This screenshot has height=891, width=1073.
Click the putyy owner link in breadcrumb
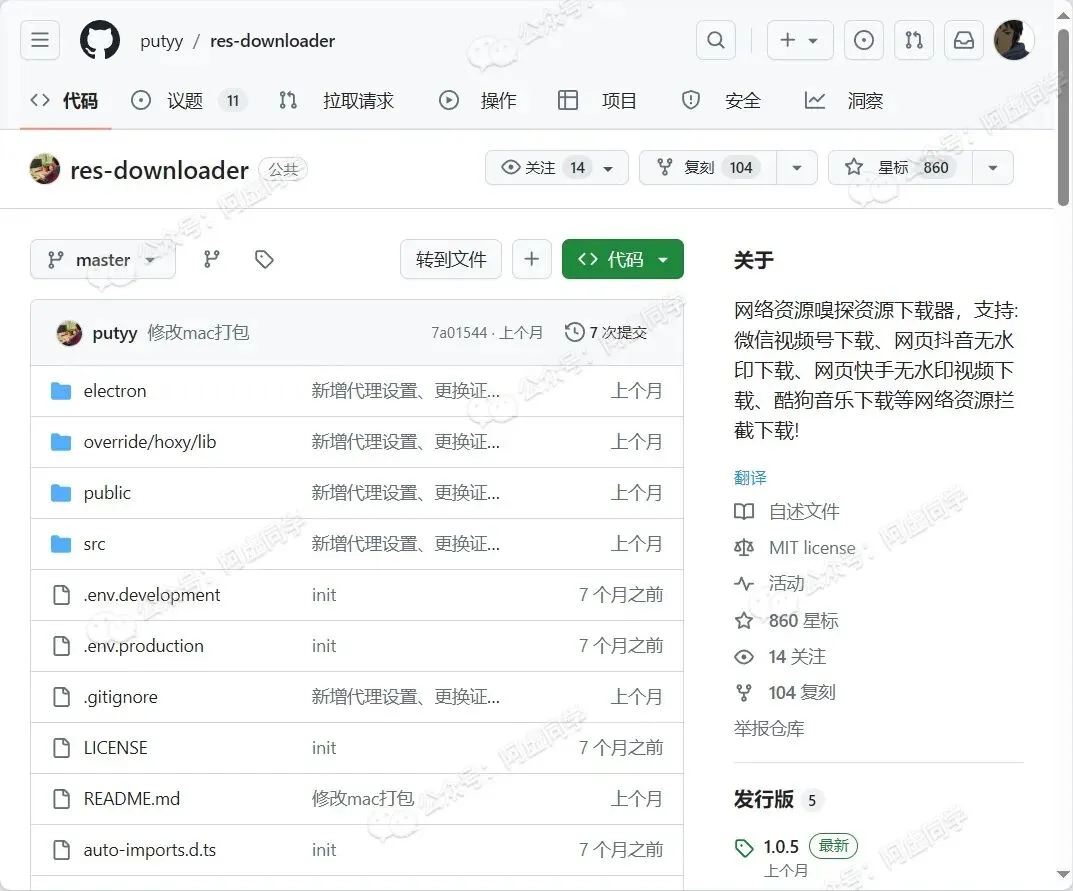pyautogui.click(x=161, y=41)
